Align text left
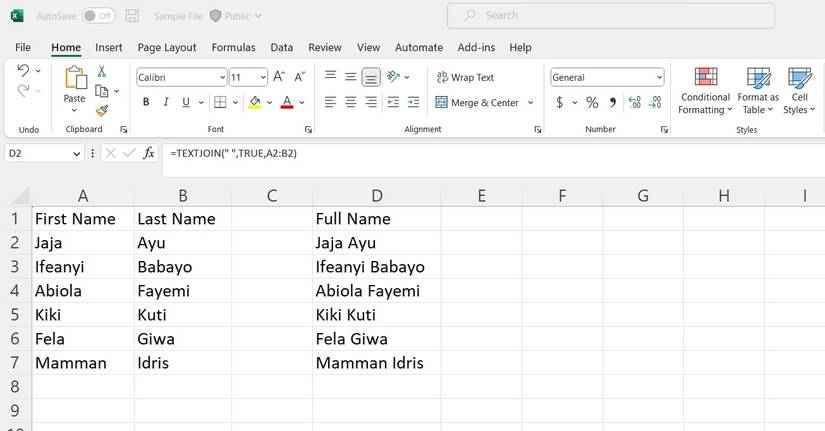This screenshot has height=431, width=825. [x=330, y=102]
